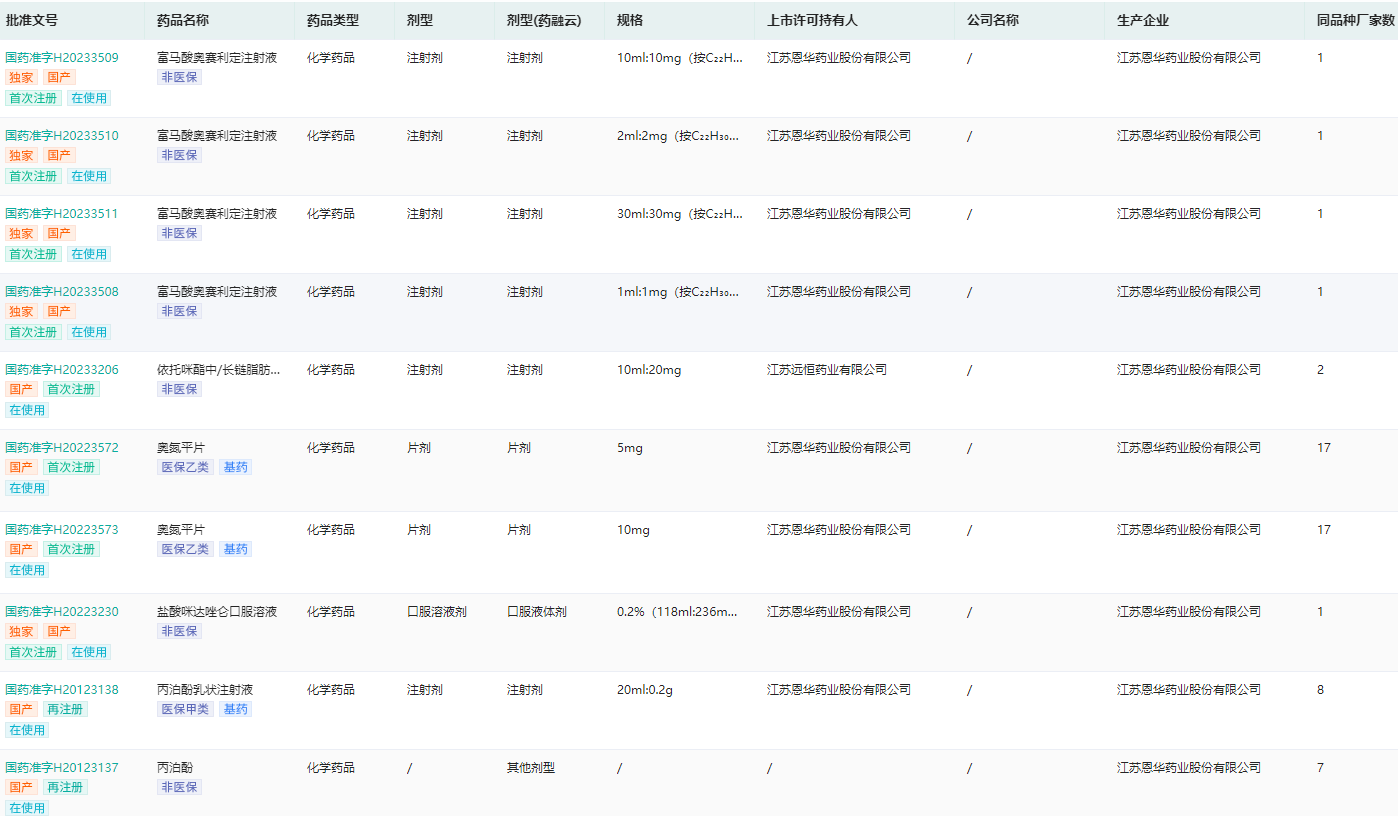The height and width of the screenshot is (816, 1398).
Task: Select drug name 盐酸咪达唑仑口服溶液
Action: [217, 612]
